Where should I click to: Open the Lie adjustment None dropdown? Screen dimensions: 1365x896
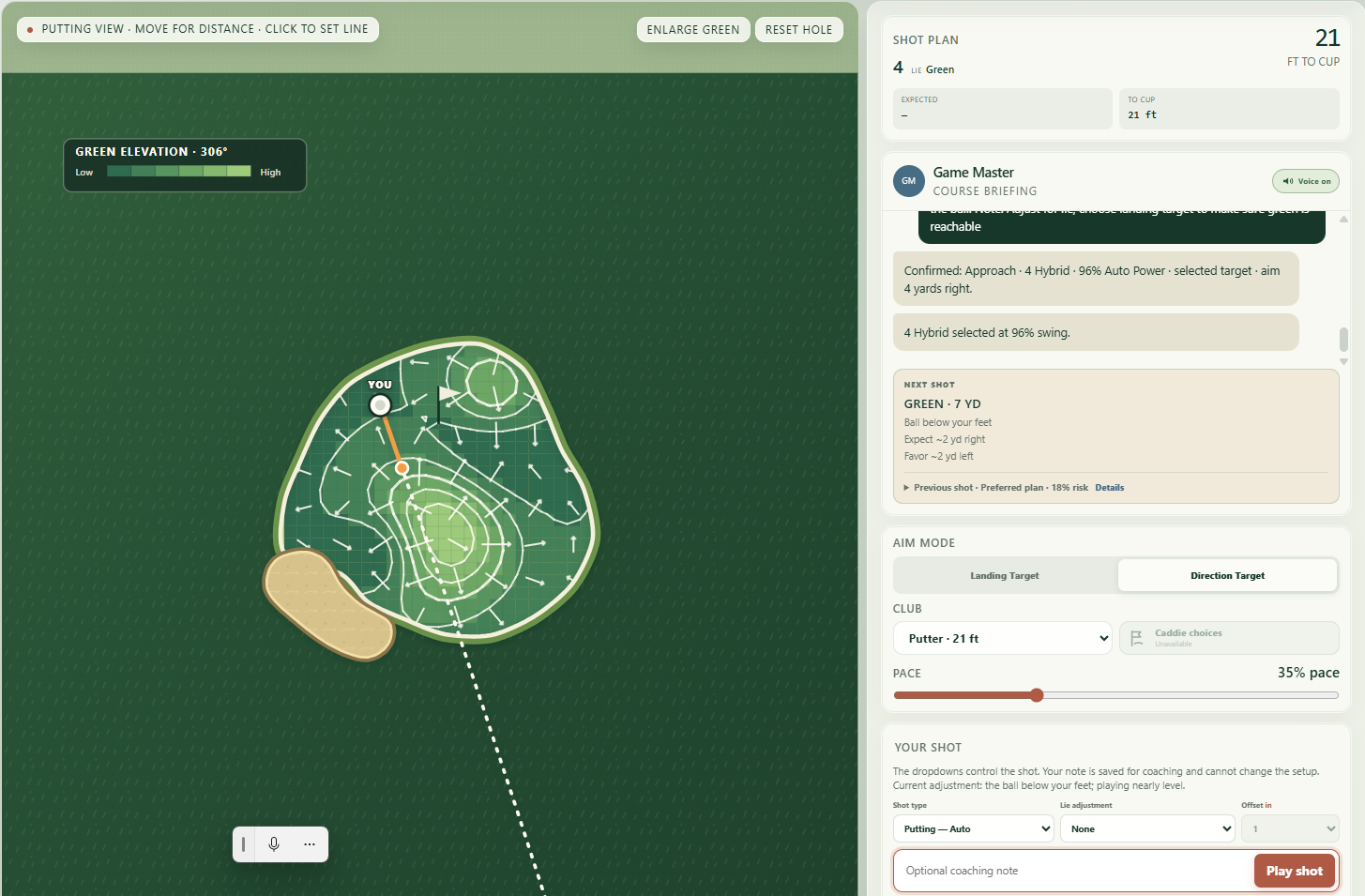tap(1147, 828)
